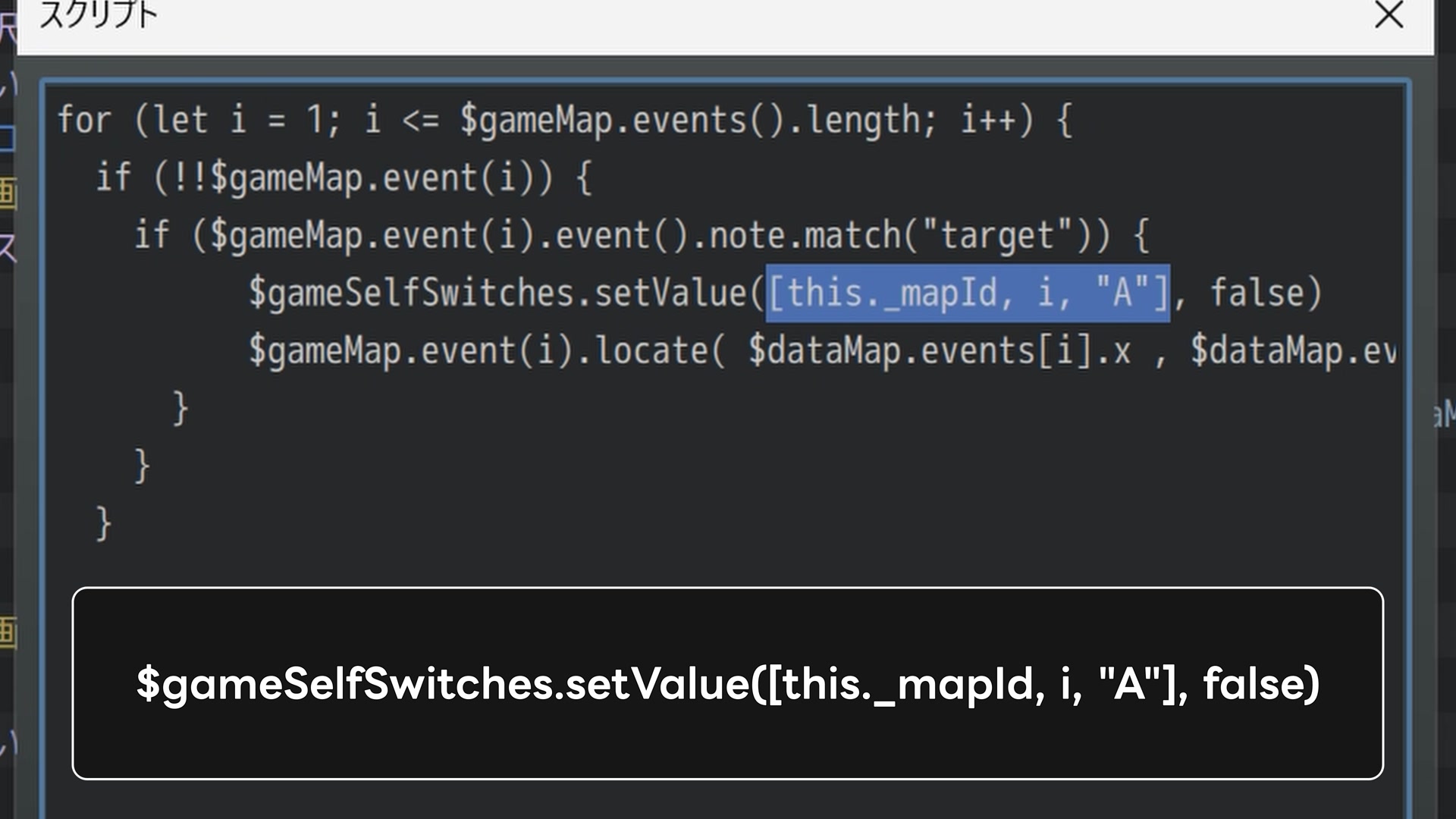Click the black caption box with setValue code
This screenshot has width=1456, height=819.
728,683
